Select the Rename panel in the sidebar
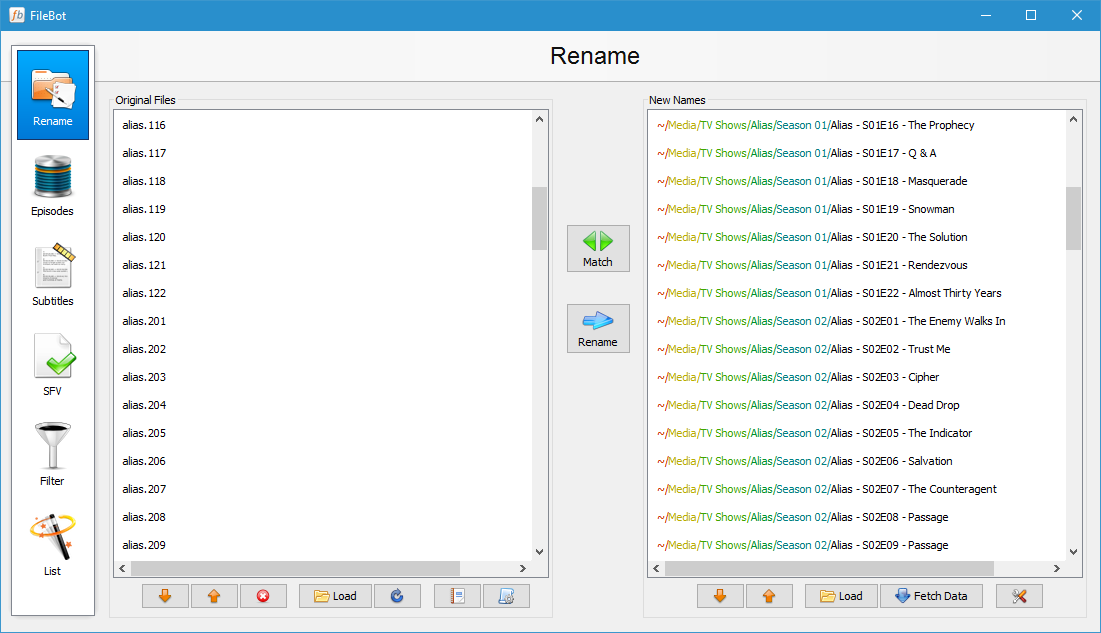This screenshot has width=1101, height=633. tap(52, 93)
